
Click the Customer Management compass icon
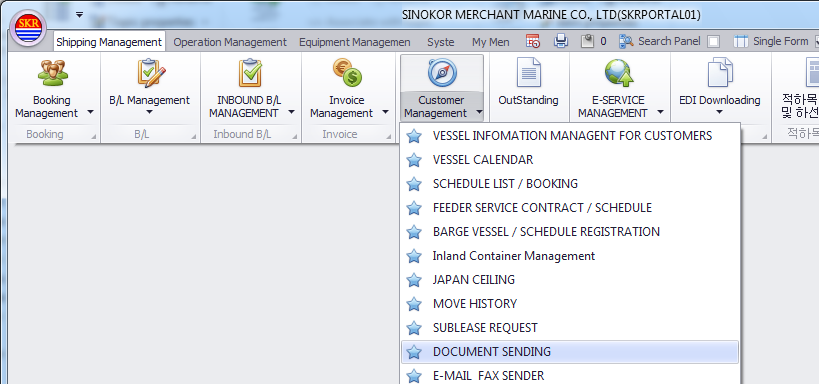click(x=442, y=73)
